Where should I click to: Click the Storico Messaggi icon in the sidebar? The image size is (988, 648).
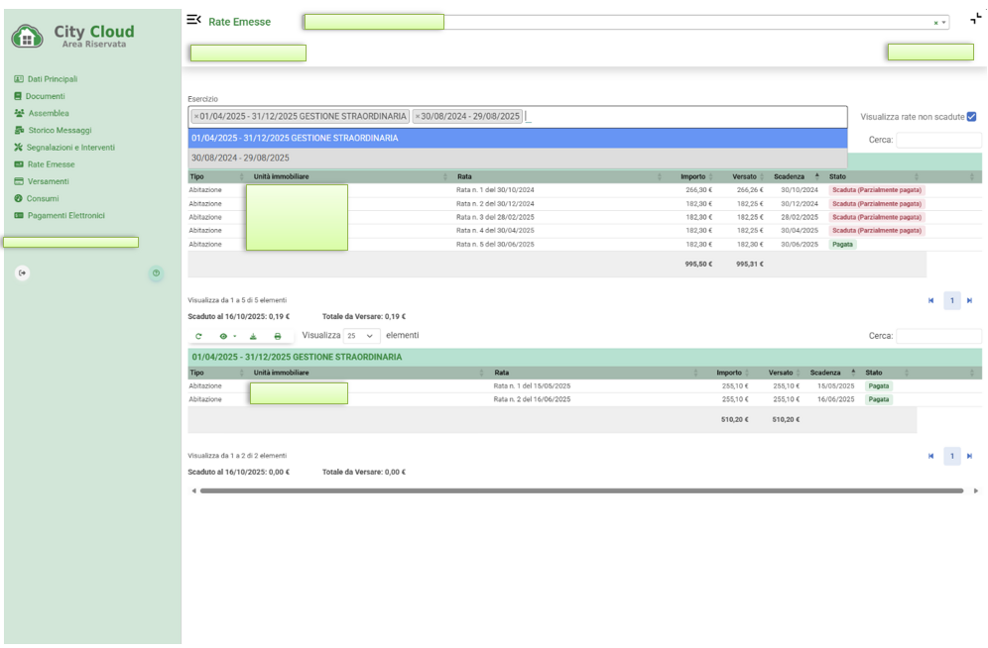[19, 130]
